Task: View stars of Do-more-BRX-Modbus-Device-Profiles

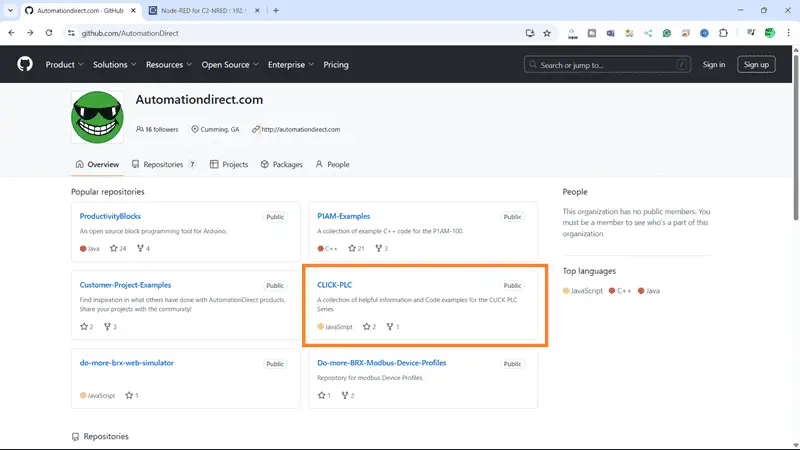Action: (x=324, y=395)
